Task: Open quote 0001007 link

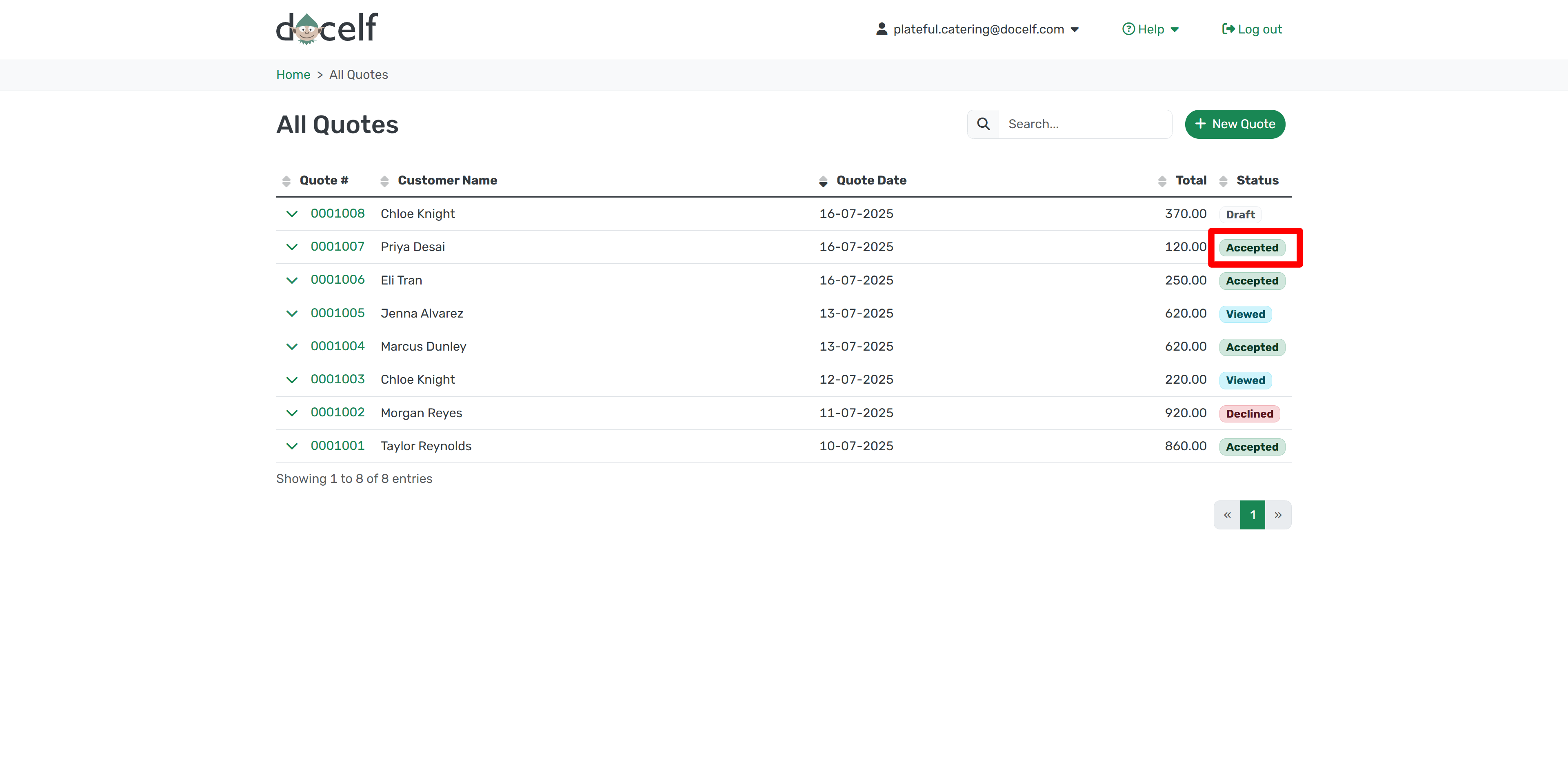Action: [337, 247]
